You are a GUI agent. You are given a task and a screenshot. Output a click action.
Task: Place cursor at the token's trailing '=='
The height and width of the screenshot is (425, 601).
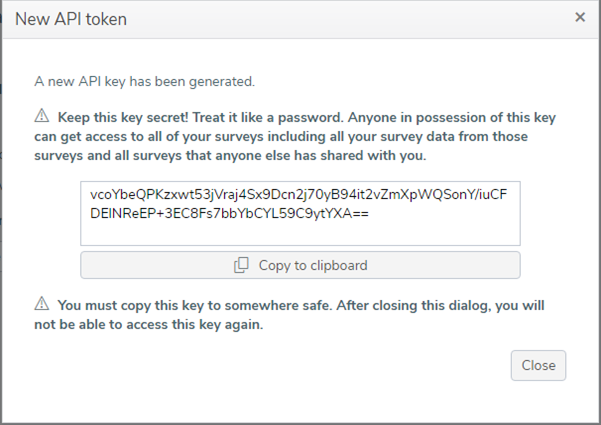[360, 213]
